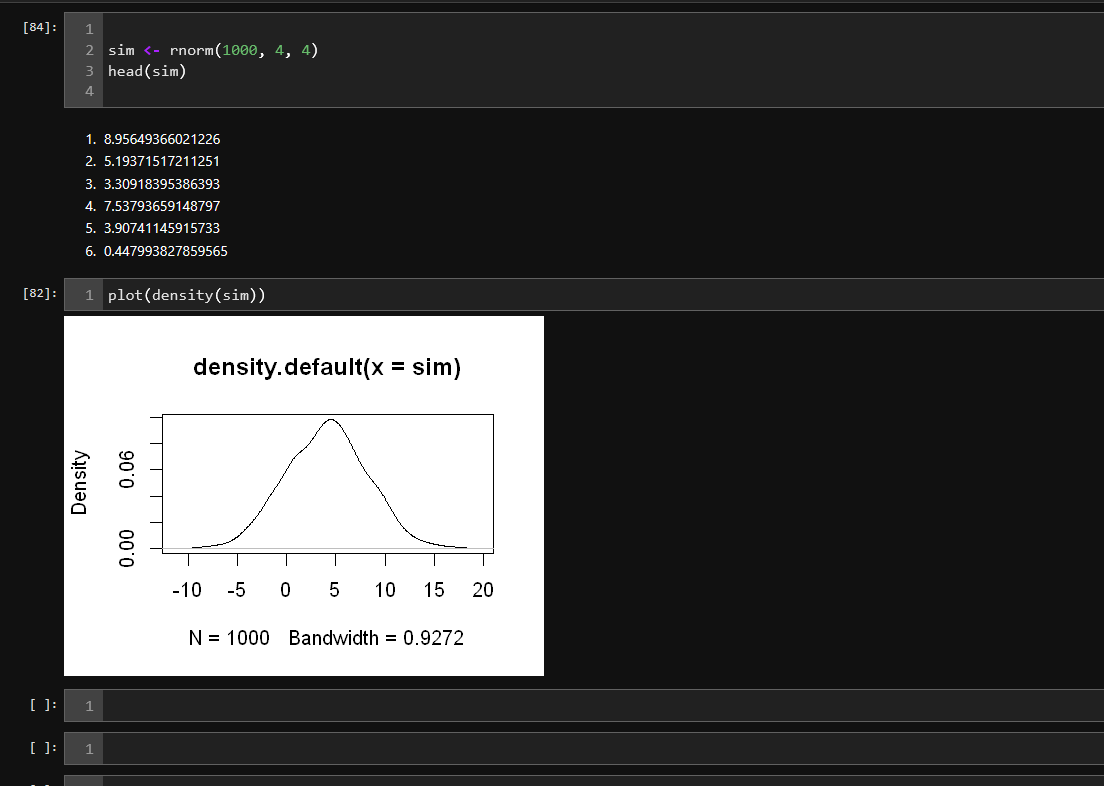This screenshot has height=786, width=1104.
Task: Select cell prompt [82]:
Action: tap(39, 293)
